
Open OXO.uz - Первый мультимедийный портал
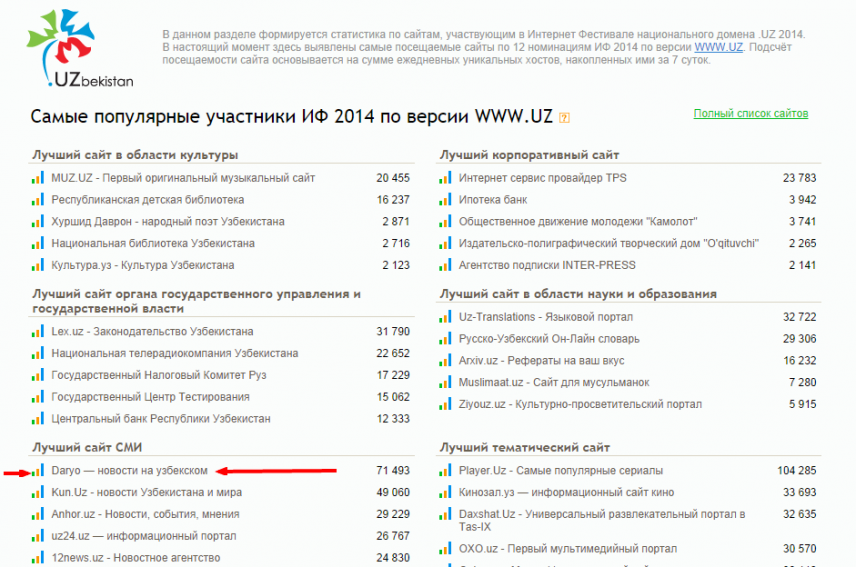pyautogui.click(x=567, y=548)
